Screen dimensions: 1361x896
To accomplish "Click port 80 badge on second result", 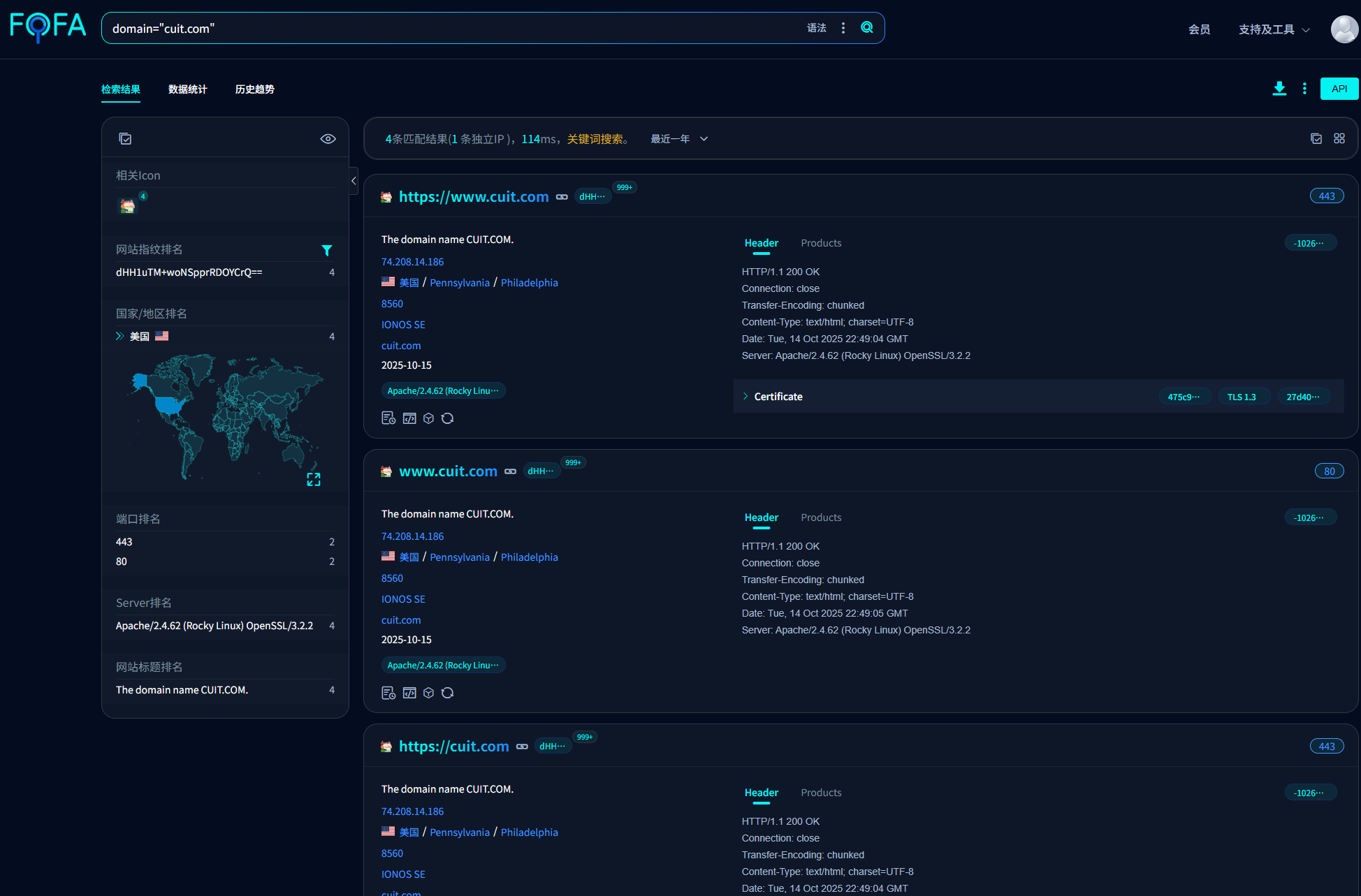I will pos(1329,471).
